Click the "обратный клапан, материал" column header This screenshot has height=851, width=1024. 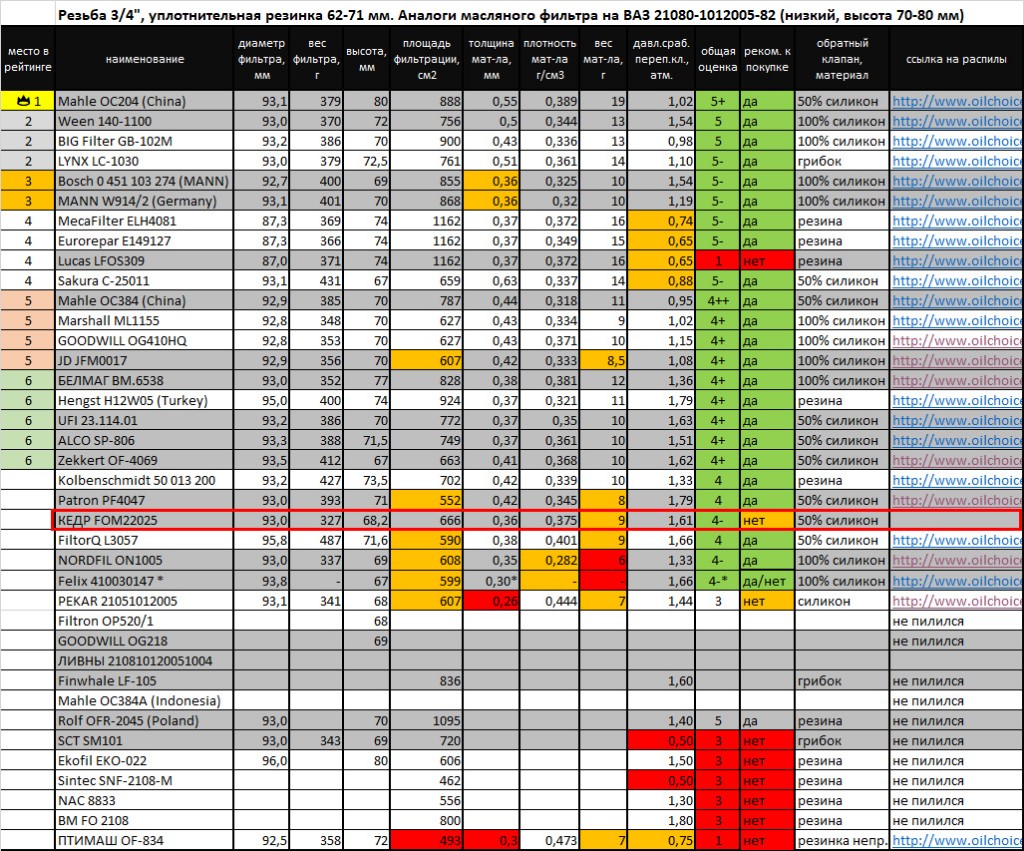coord(841,60)
